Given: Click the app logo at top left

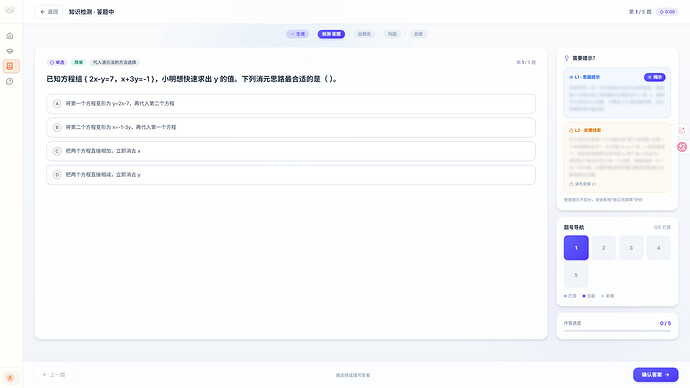Looking at the screenshot, I should pyautogui.click(x=10, y=10).
